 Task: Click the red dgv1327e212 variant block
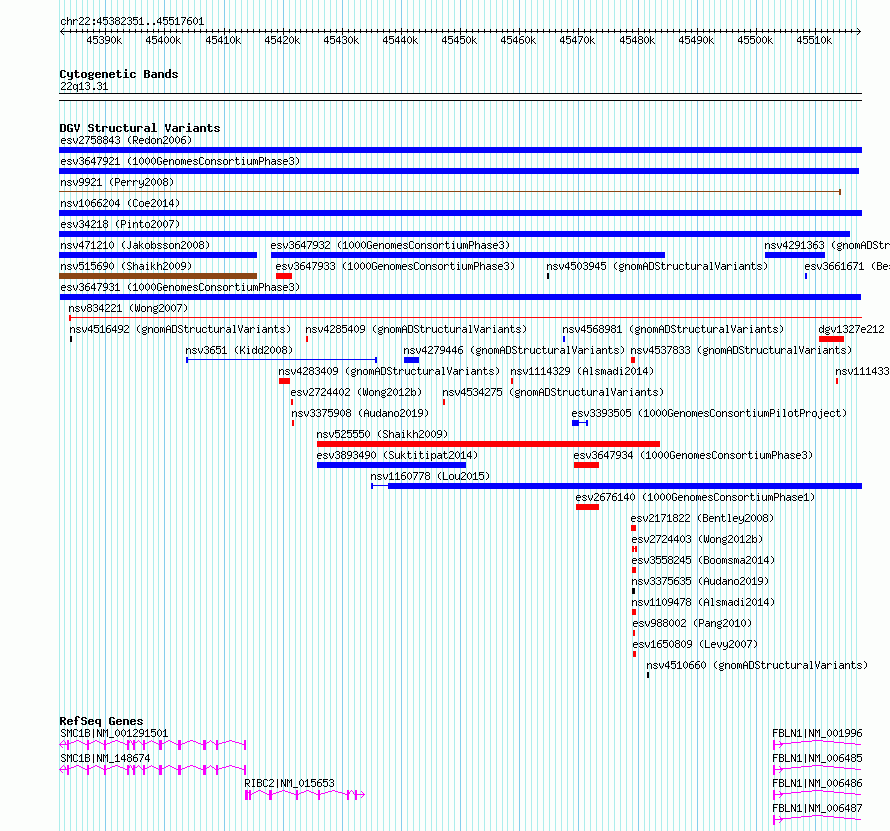pyautogui.click(x=831, y=339)
